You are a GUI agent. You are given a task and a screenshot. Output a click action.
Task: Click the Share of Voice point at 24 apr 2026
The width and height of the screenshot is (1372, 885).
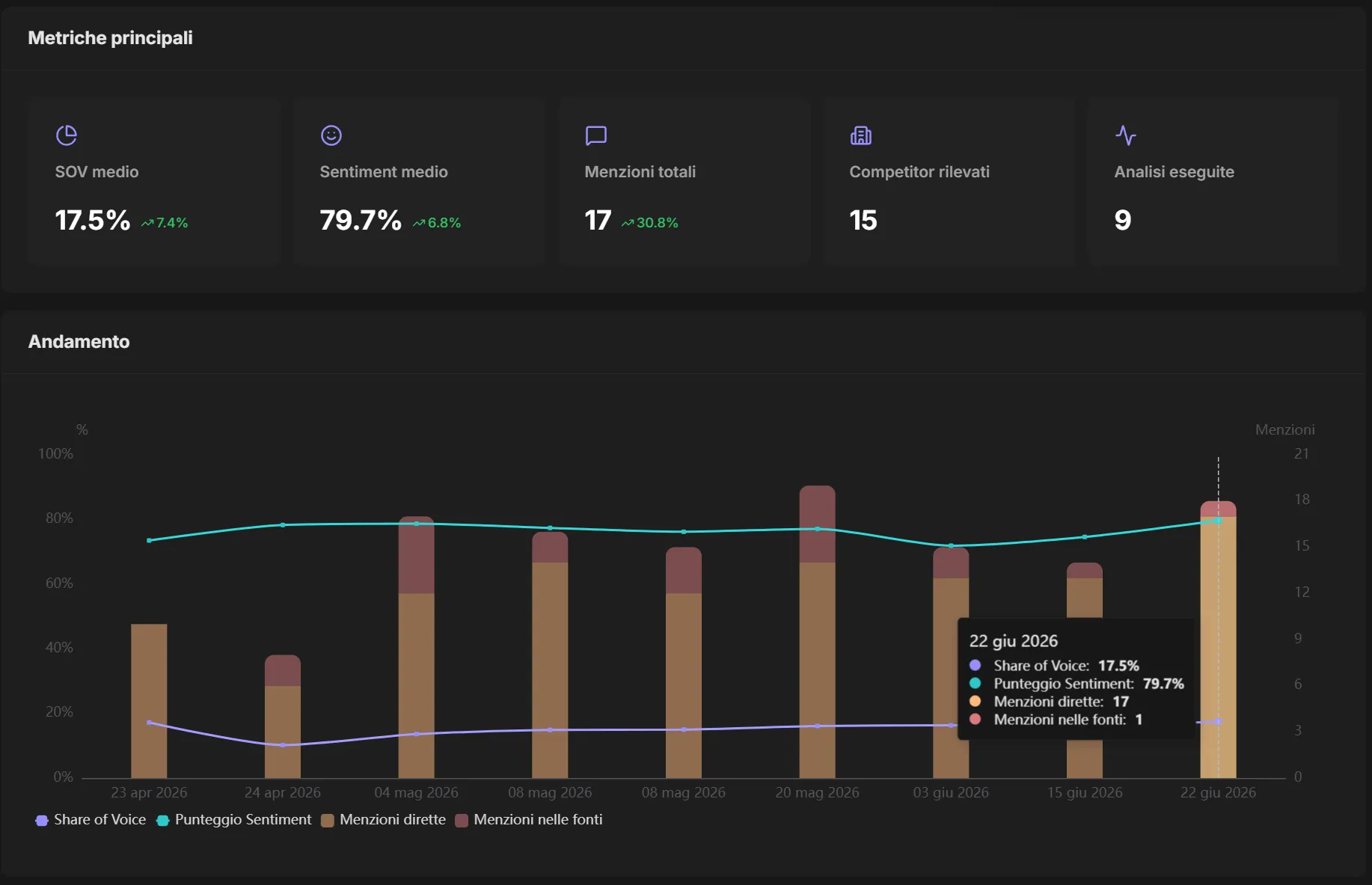283,745
